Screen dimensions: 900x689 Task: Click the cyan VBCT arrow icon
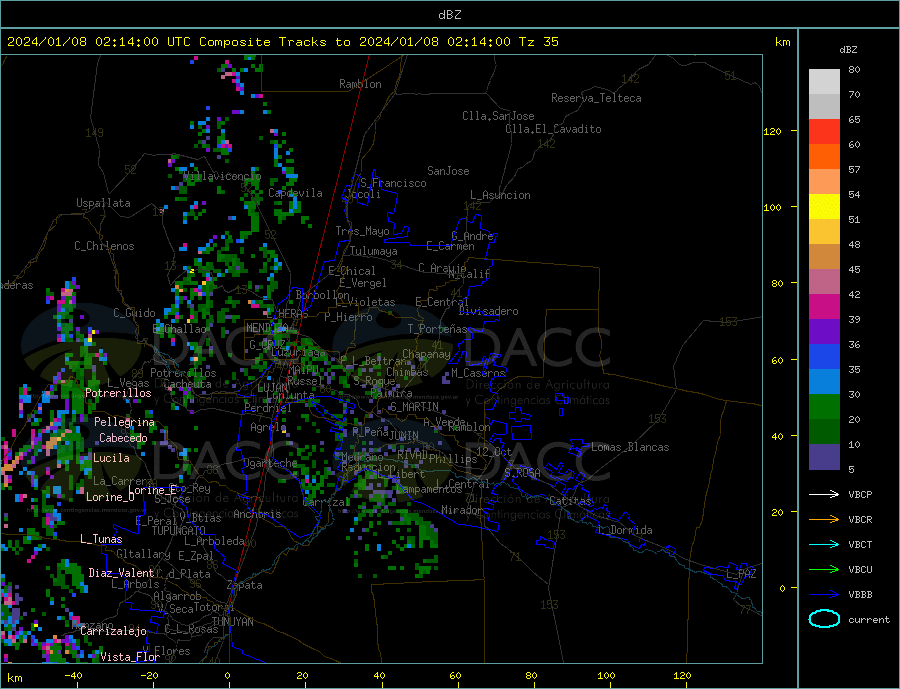click(x=824, y=544)
